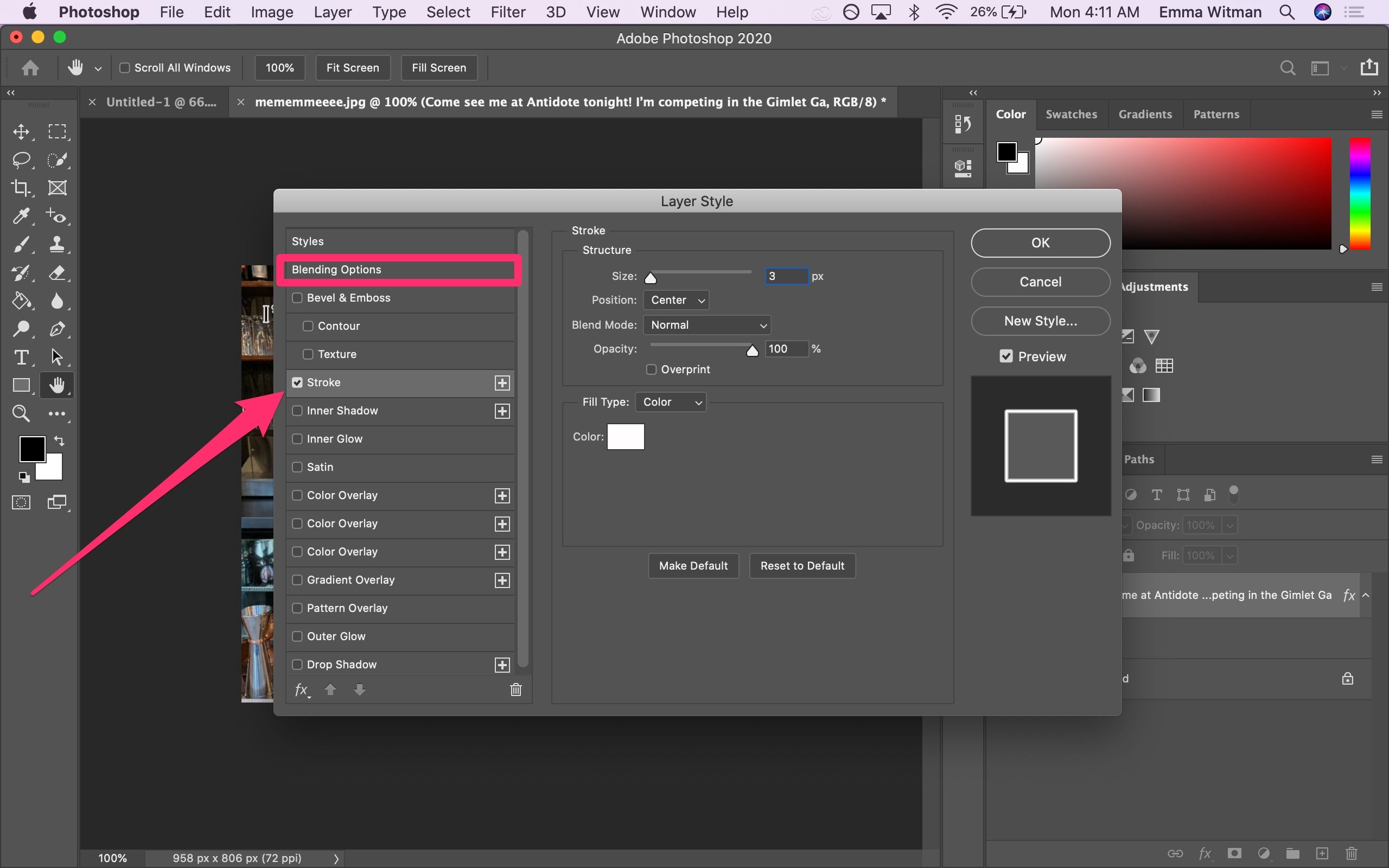Uncheck the Stroke effect checkbox
This screenshot has height=868, width=1389.
297,382
